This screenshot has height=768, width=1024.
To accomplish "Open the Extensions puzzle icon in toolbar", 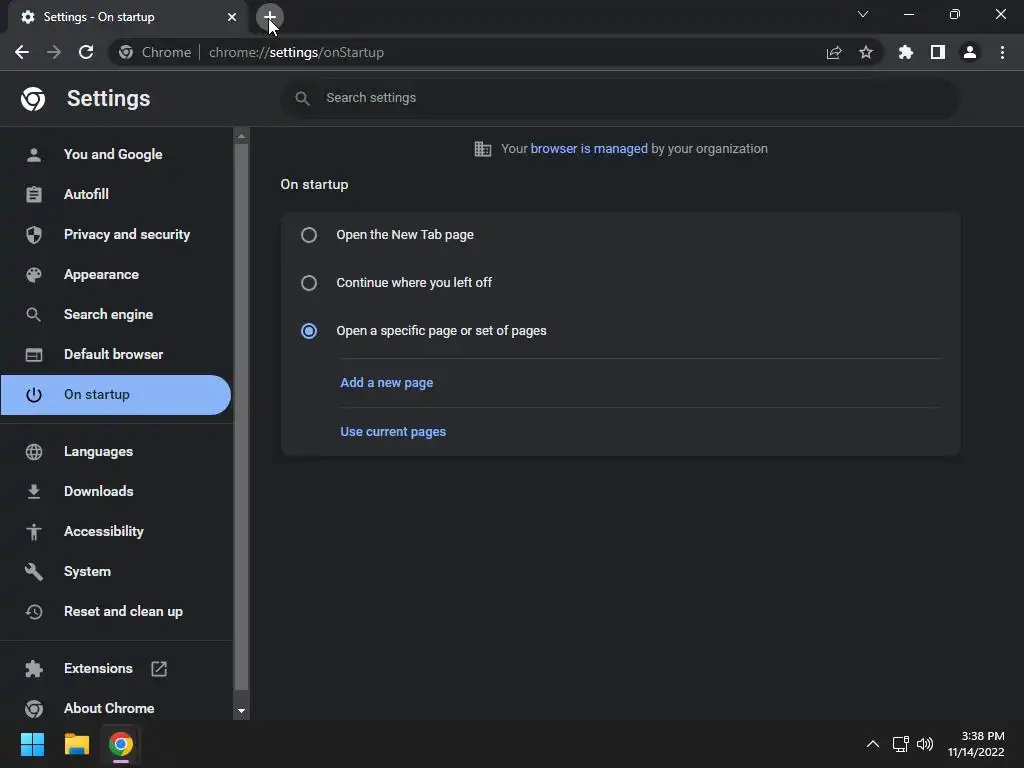I will click(x=906, y=52).
